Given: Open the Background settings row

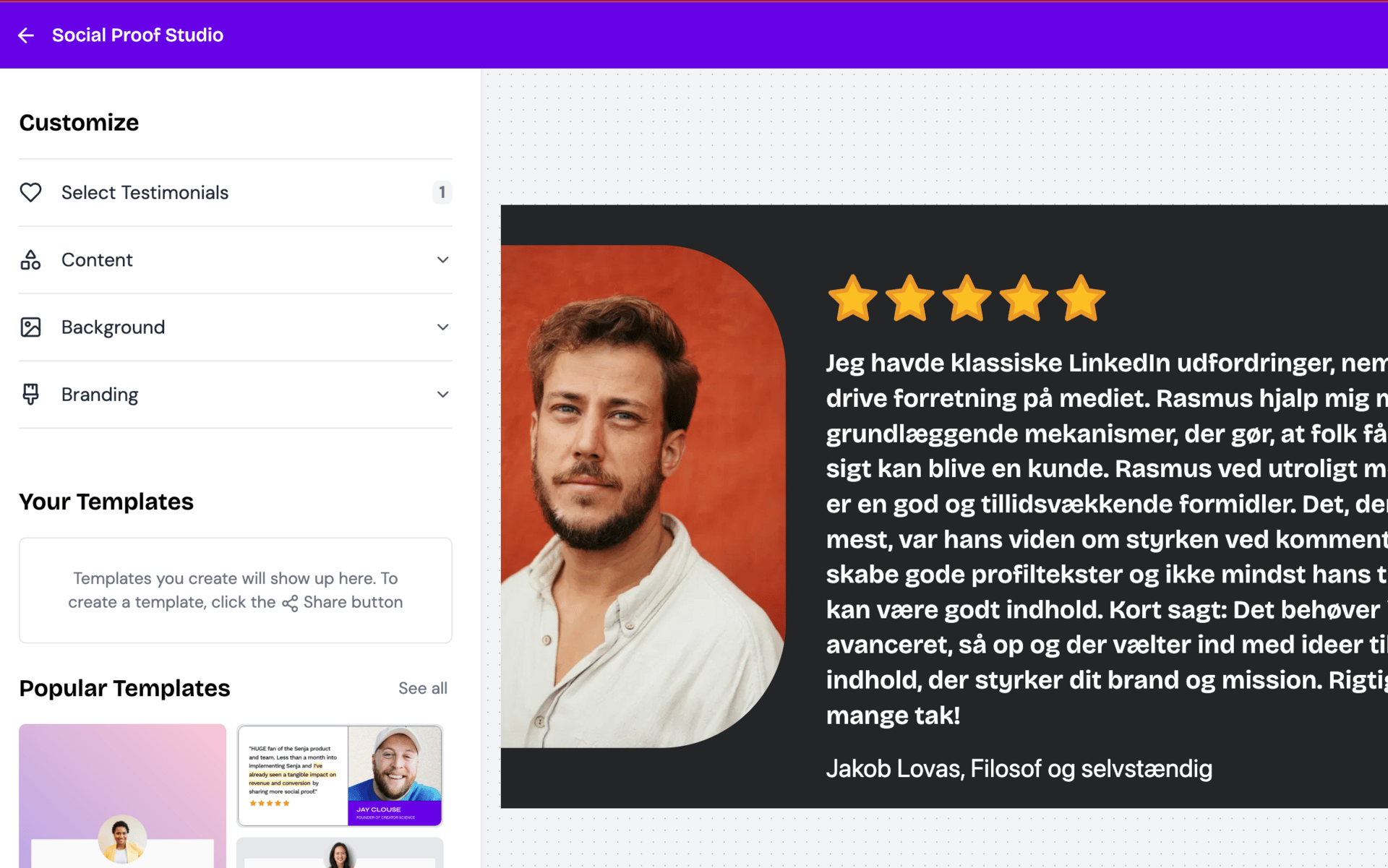Looking at the screenshot, I should (236, 327).
